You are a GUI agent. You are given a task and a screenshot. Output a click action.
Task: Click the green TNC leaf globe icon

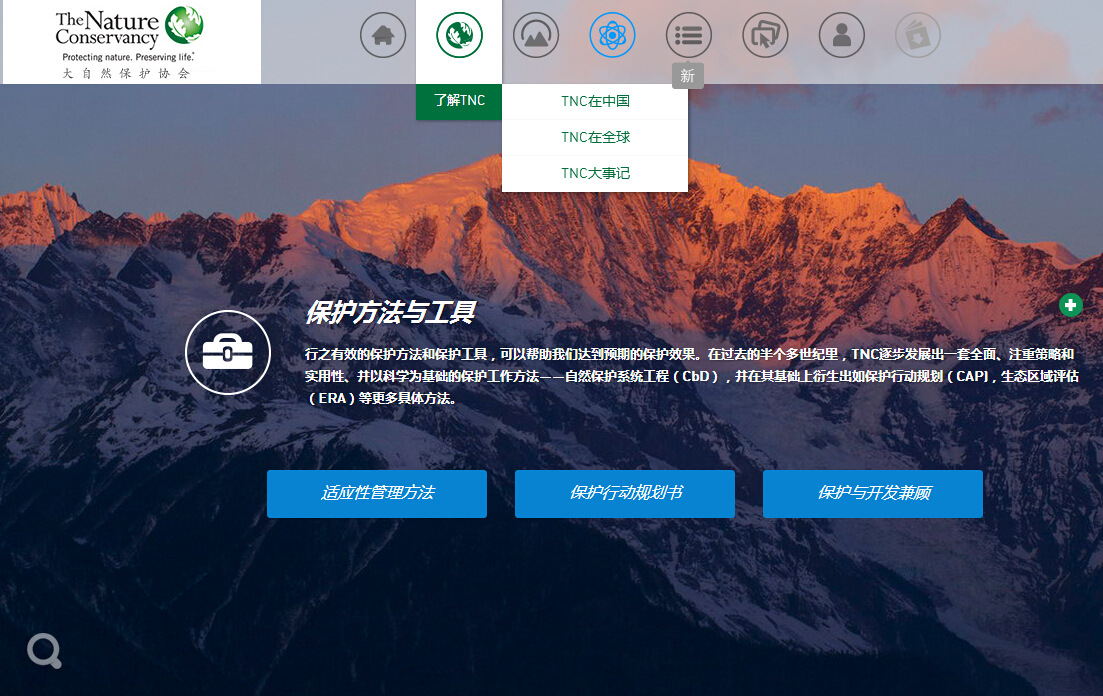(x=459, y=36)
